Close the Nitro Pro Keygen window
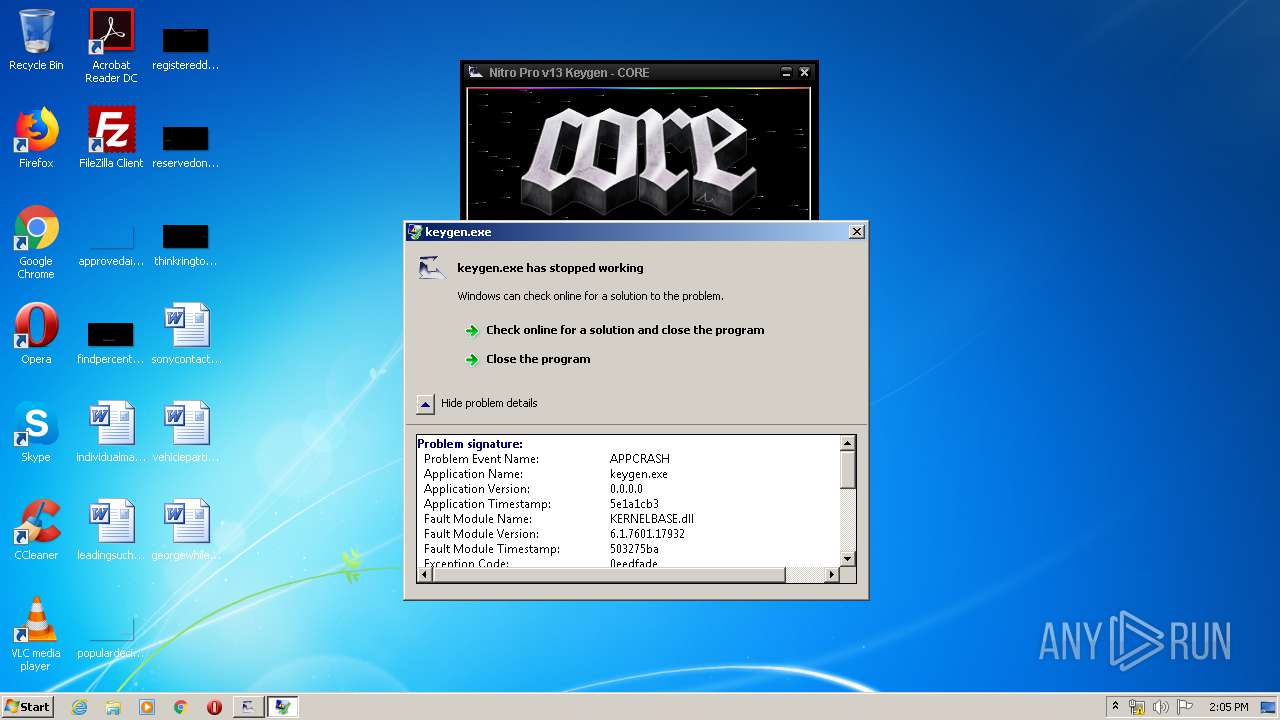This screenshot has width=1280, height=720. click(805, 73)
